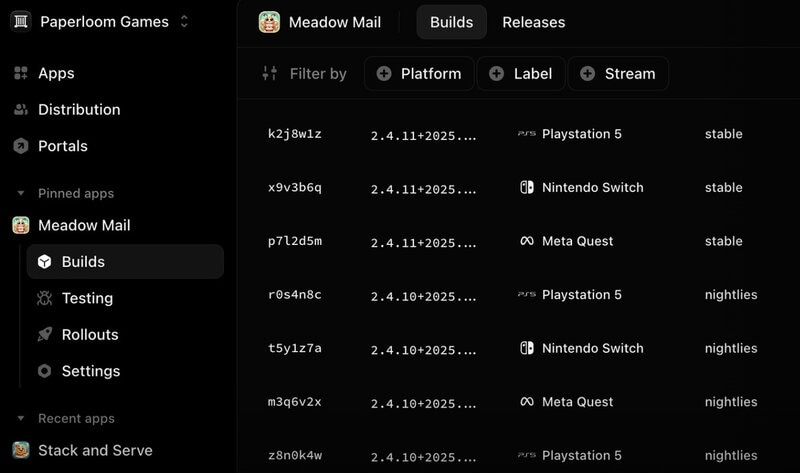Screen dimensions: 800x473
Task: Select Builds in the sidebar
Action: (x=125, y=262)
